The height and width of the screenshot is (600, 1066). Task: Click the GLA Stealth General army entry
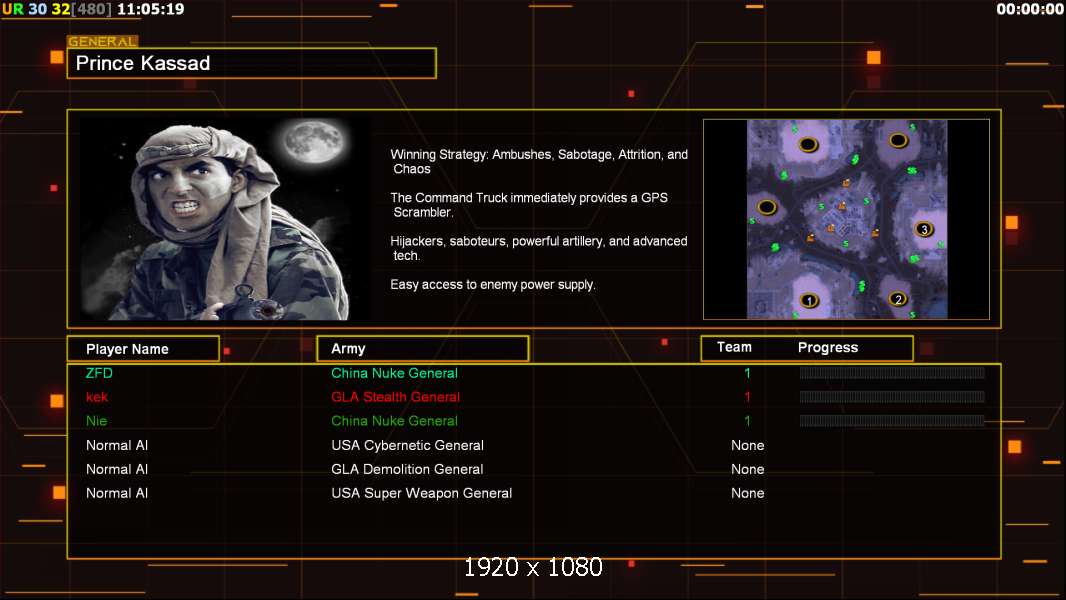click(x=395, y=397)
